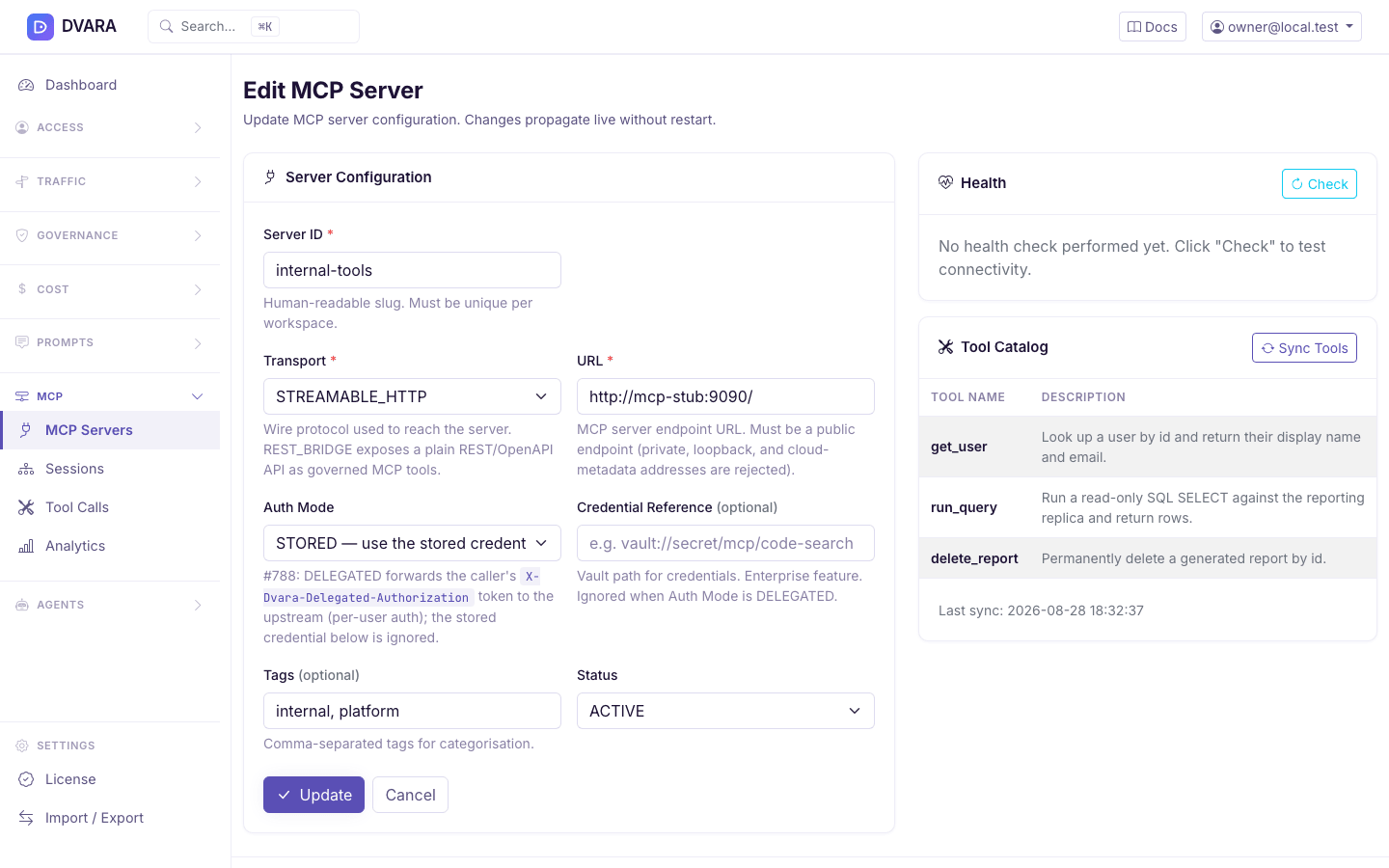Select the get_user tool row

[x=1148, y=447]
